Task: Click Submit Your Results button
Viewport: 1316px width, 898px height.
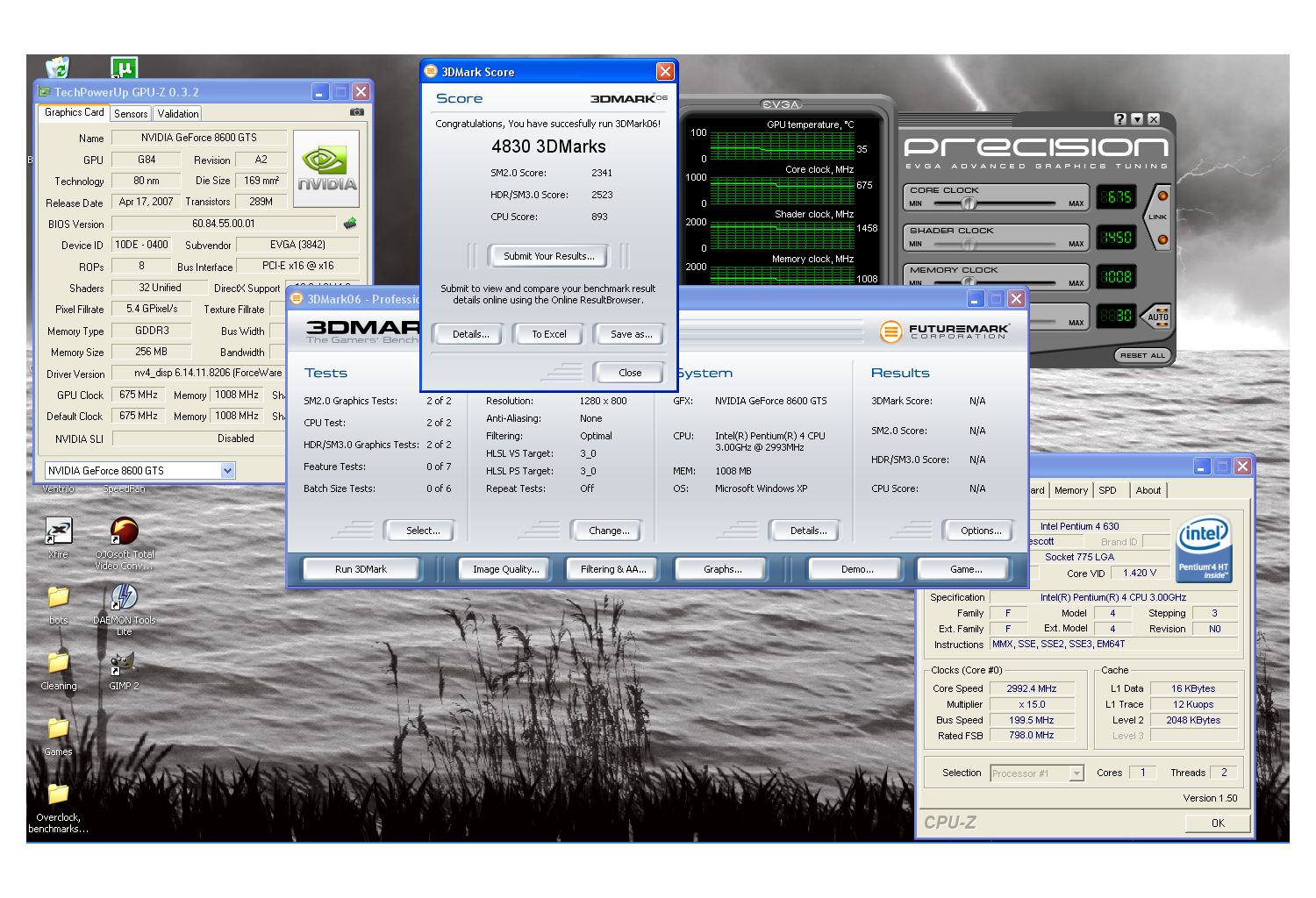Action: [549, 256]
